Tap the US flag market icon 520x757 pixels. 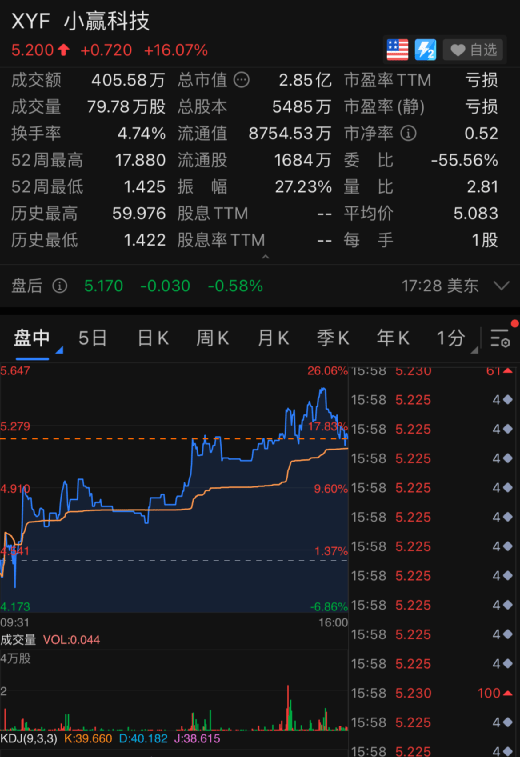point(397,50)
